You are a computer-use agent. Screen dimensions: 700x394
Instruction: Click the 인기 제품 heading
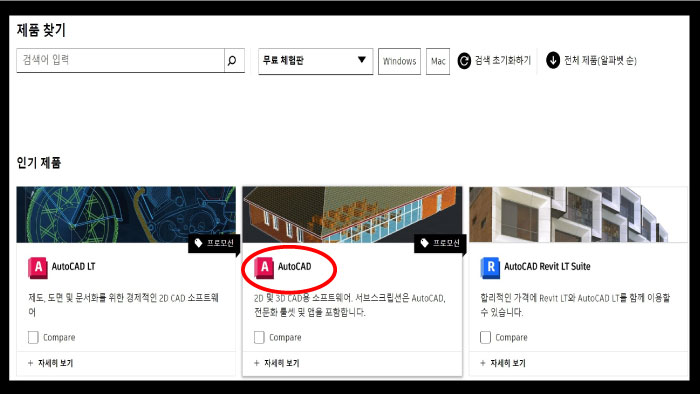tap(39, 162)
